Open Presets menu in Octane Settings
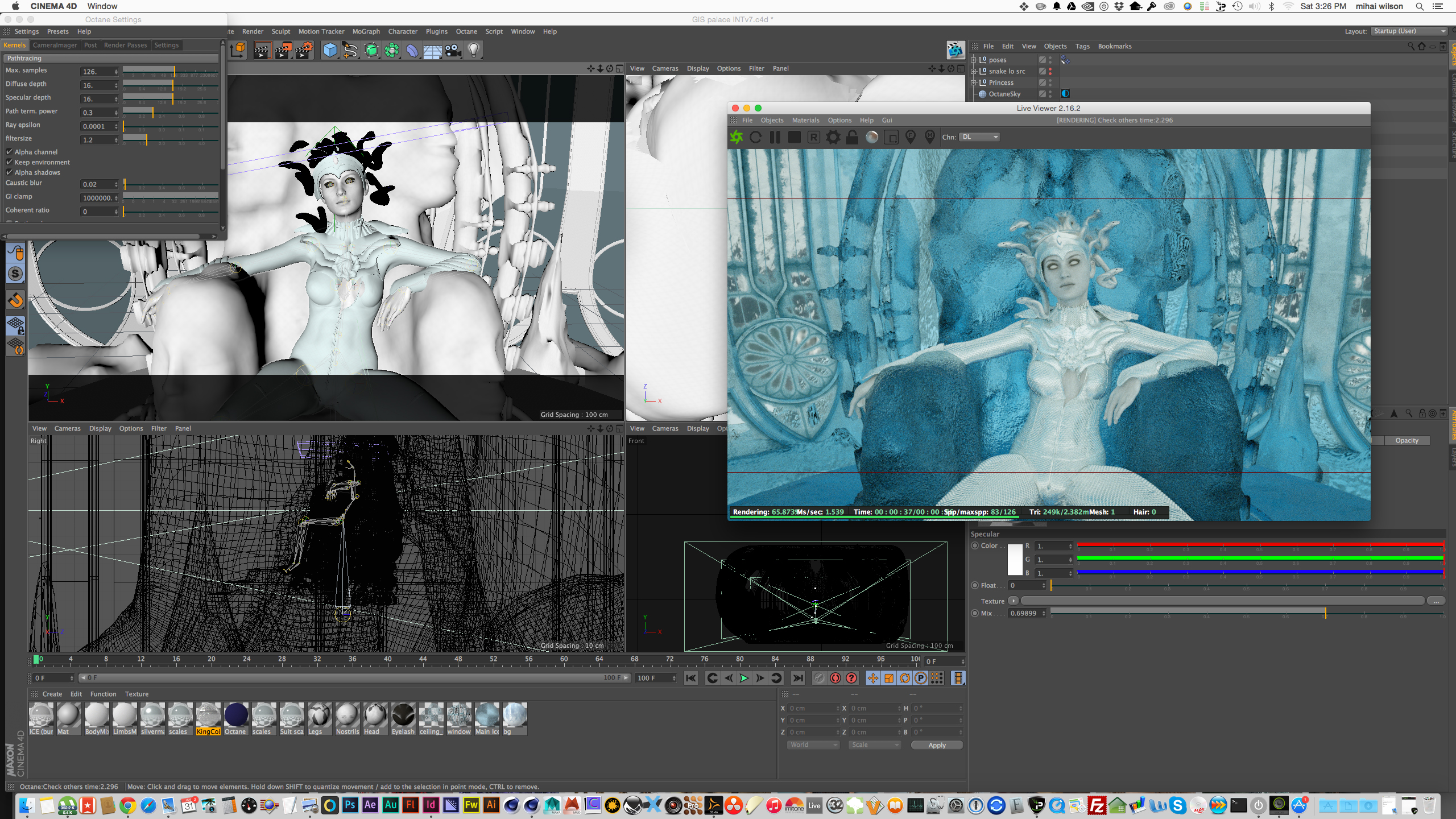Screen dimensions: 1456x819 (x=58, y=31)
